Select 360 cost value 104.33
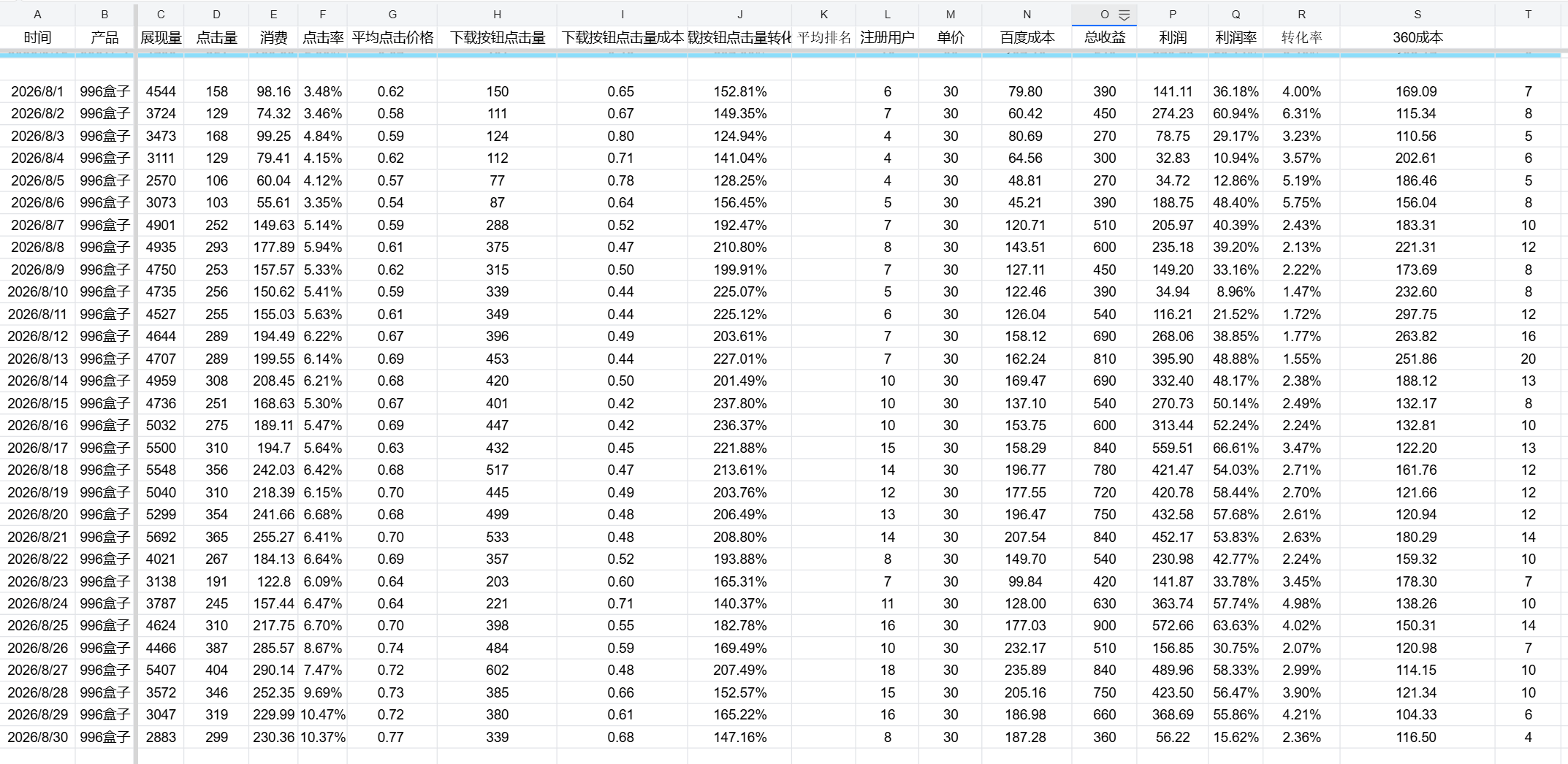This screenshot has width=1568, height=764. point(1416,714)
